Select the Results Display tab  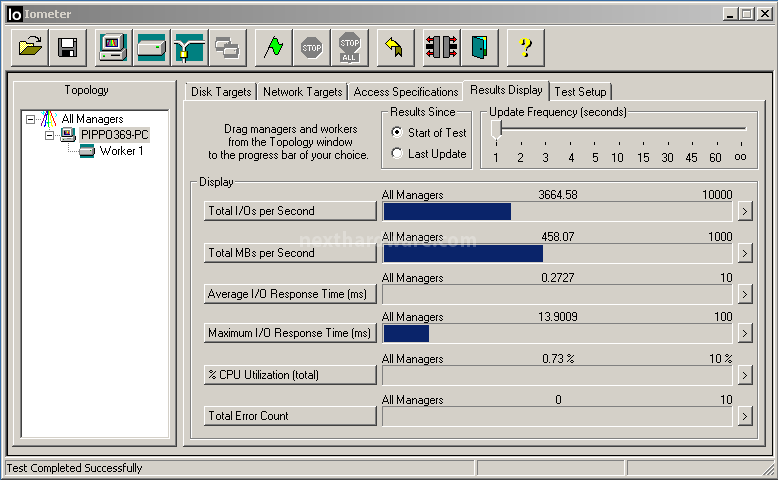(506, 90)
